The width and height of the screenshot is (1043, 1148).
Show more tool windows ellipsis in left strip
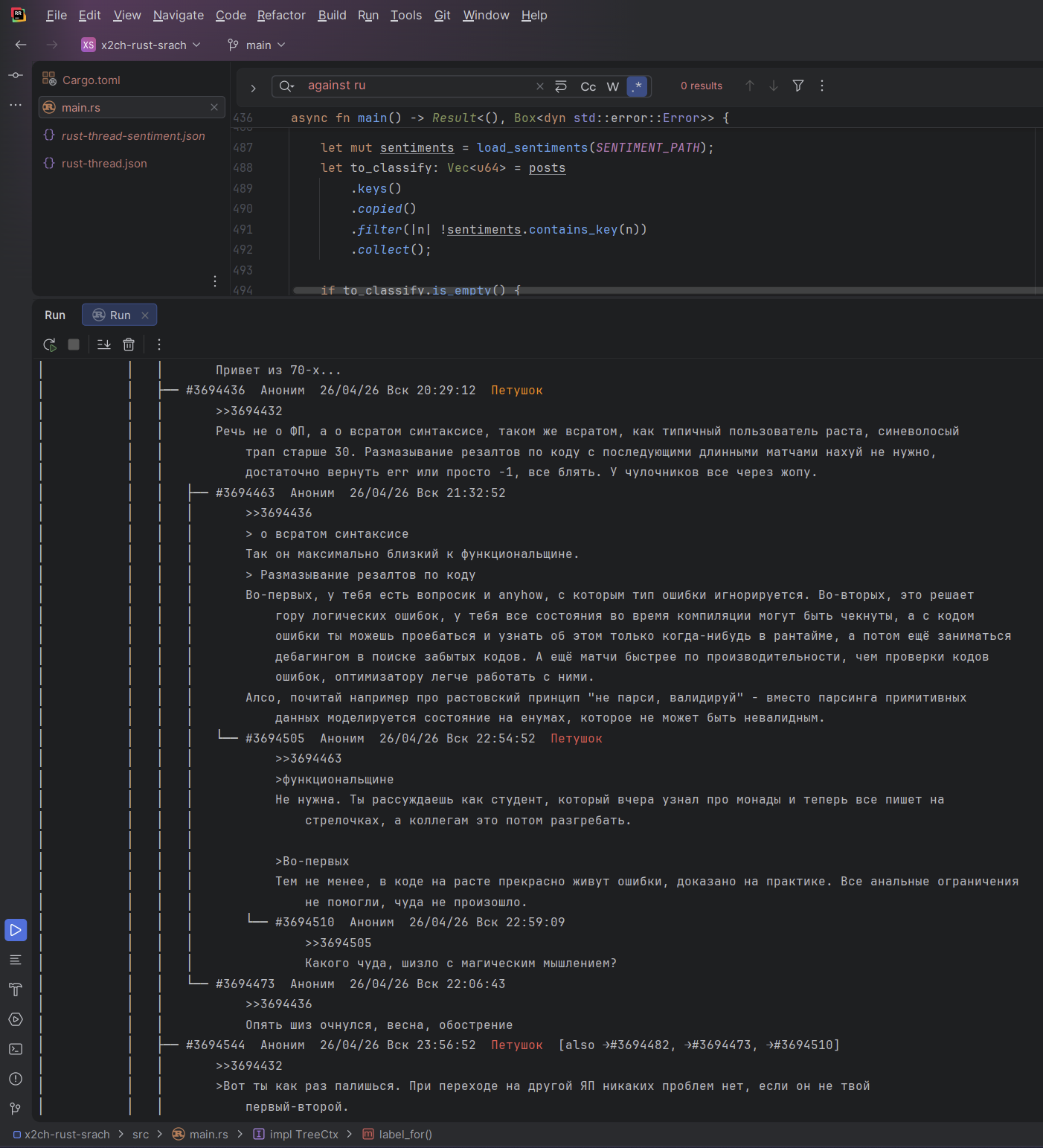tap(16, 105)
